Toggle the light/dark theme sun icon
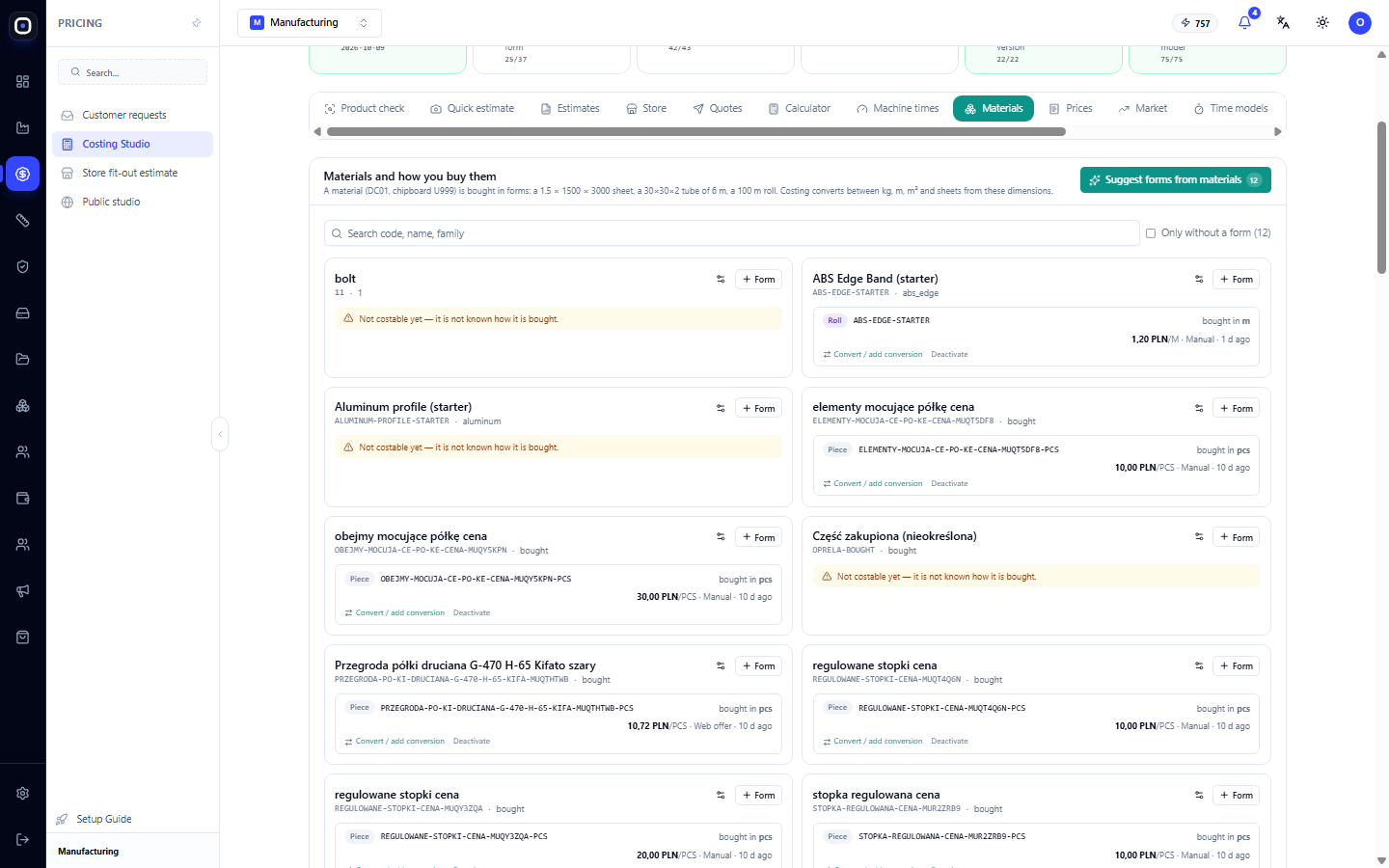Screen dimensions: 1389x868 point(1322,23)
